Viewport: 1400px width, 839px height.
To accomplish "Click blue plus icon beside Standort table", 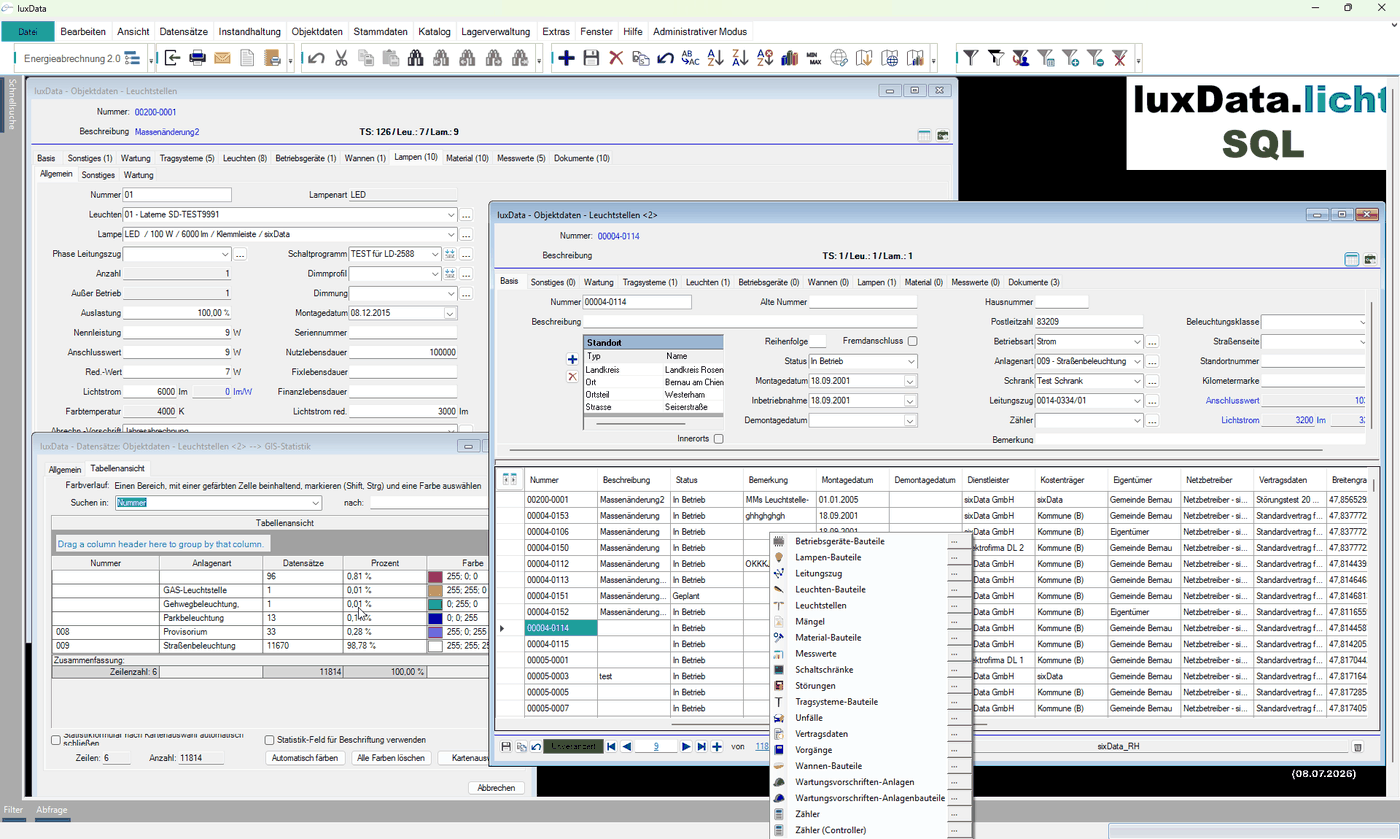I will pos(572,359).
